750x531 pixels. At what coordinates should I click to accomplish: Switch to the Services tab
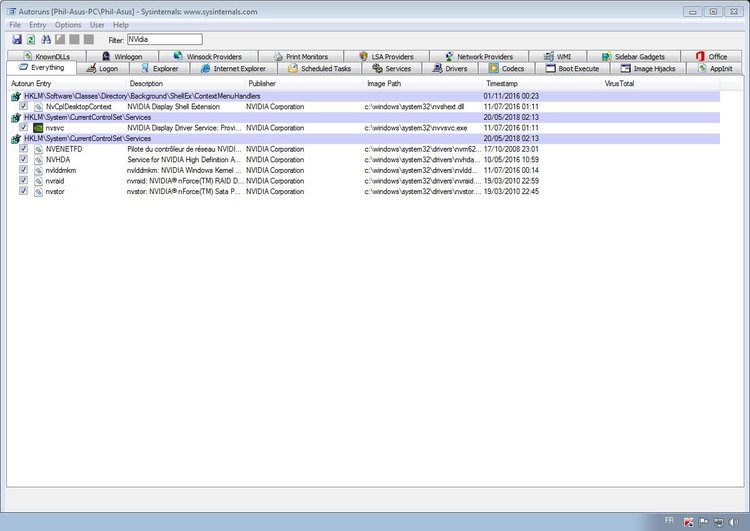tap(392, 68)
